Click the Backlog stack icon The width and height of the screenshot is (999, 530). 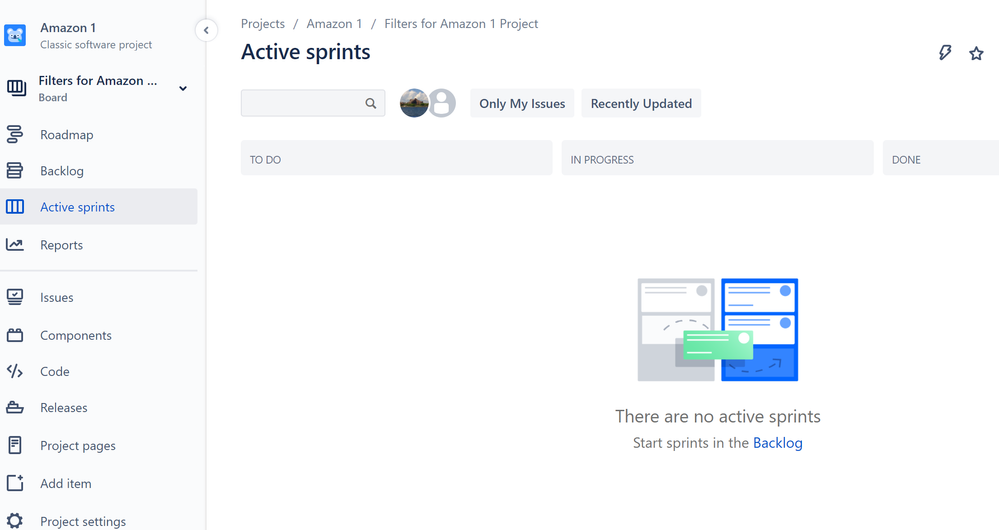[x=15, y=171]
